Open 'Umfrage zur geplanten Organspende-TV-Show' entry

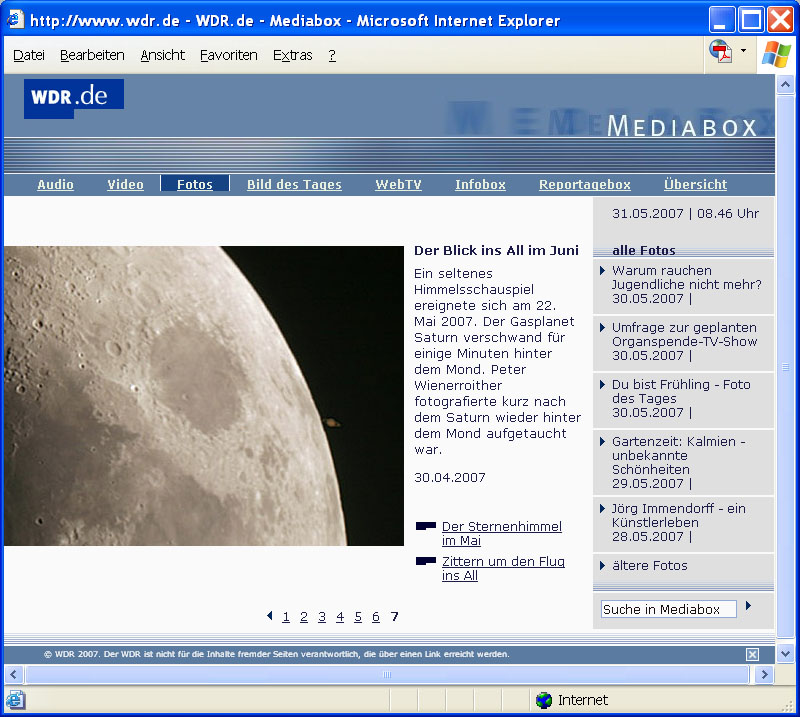pyautogui.click(x=684, y=341)
